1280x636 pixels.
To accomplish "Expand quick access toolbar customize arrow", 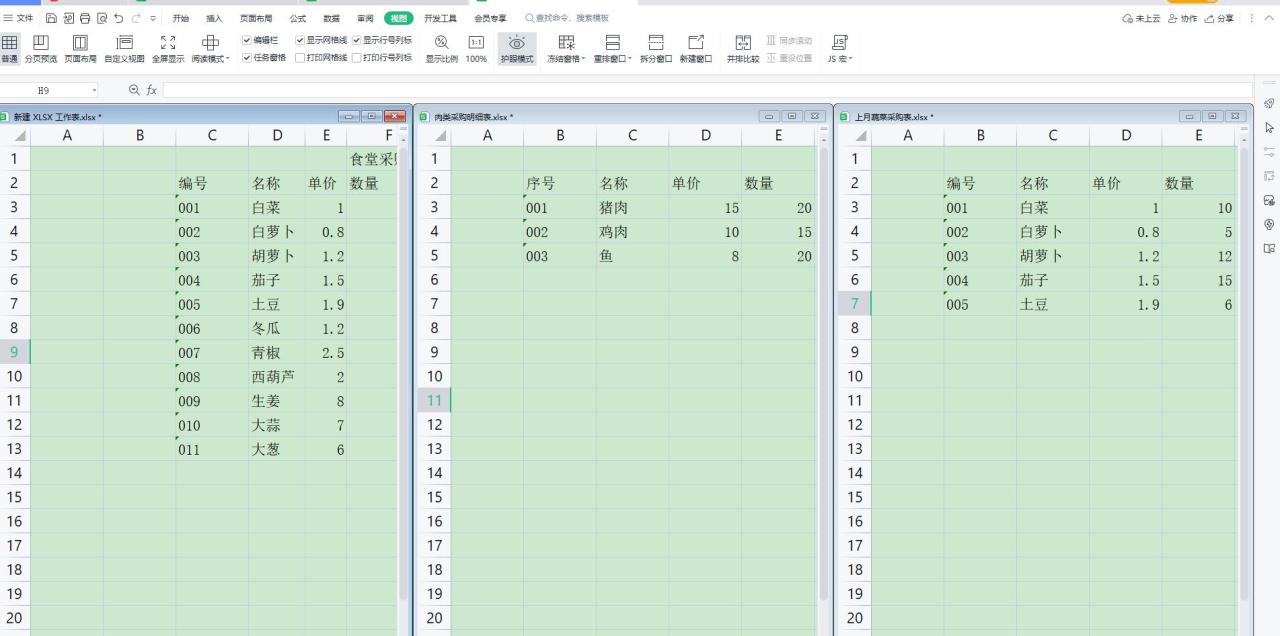I will pos(152,18).
